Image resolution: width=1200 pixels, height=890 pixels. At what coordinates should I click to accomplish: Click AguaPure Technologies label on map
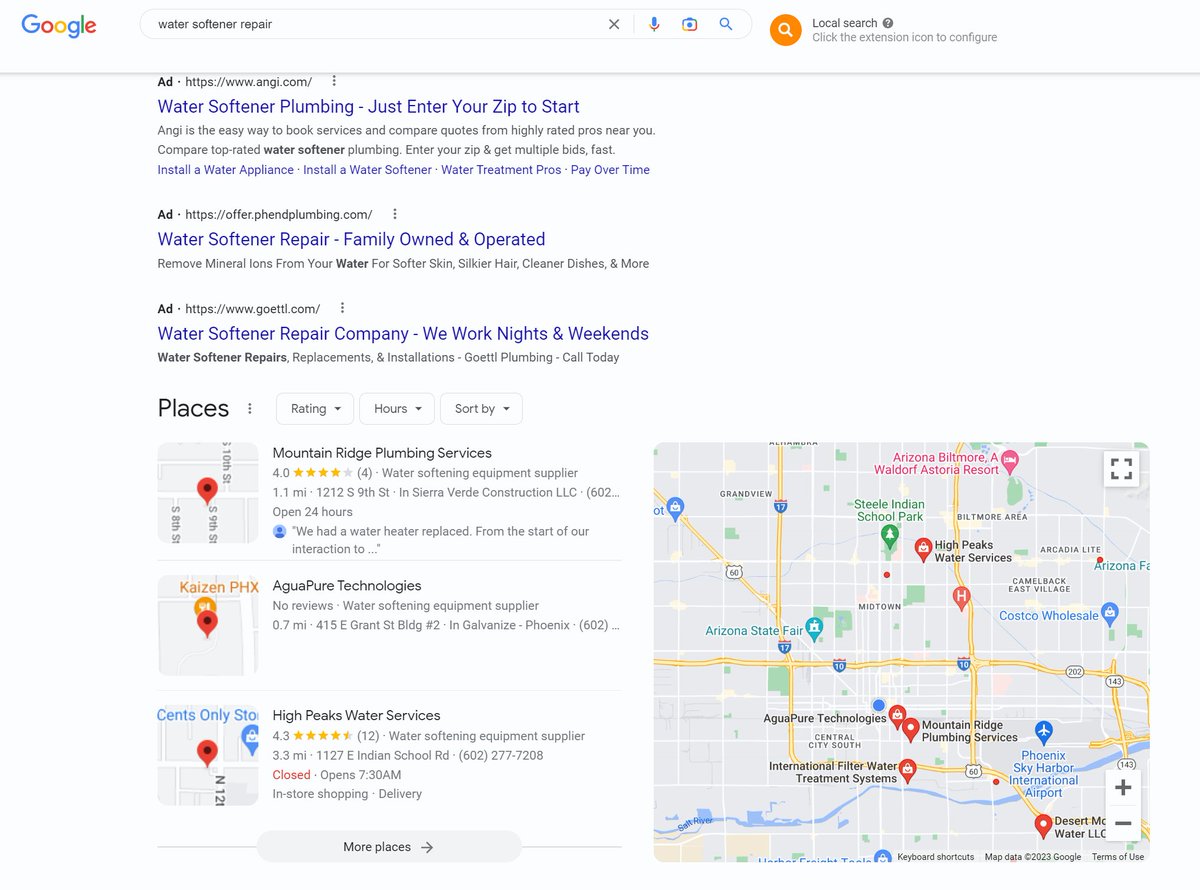pyautogui.click(x=825, y=718)
